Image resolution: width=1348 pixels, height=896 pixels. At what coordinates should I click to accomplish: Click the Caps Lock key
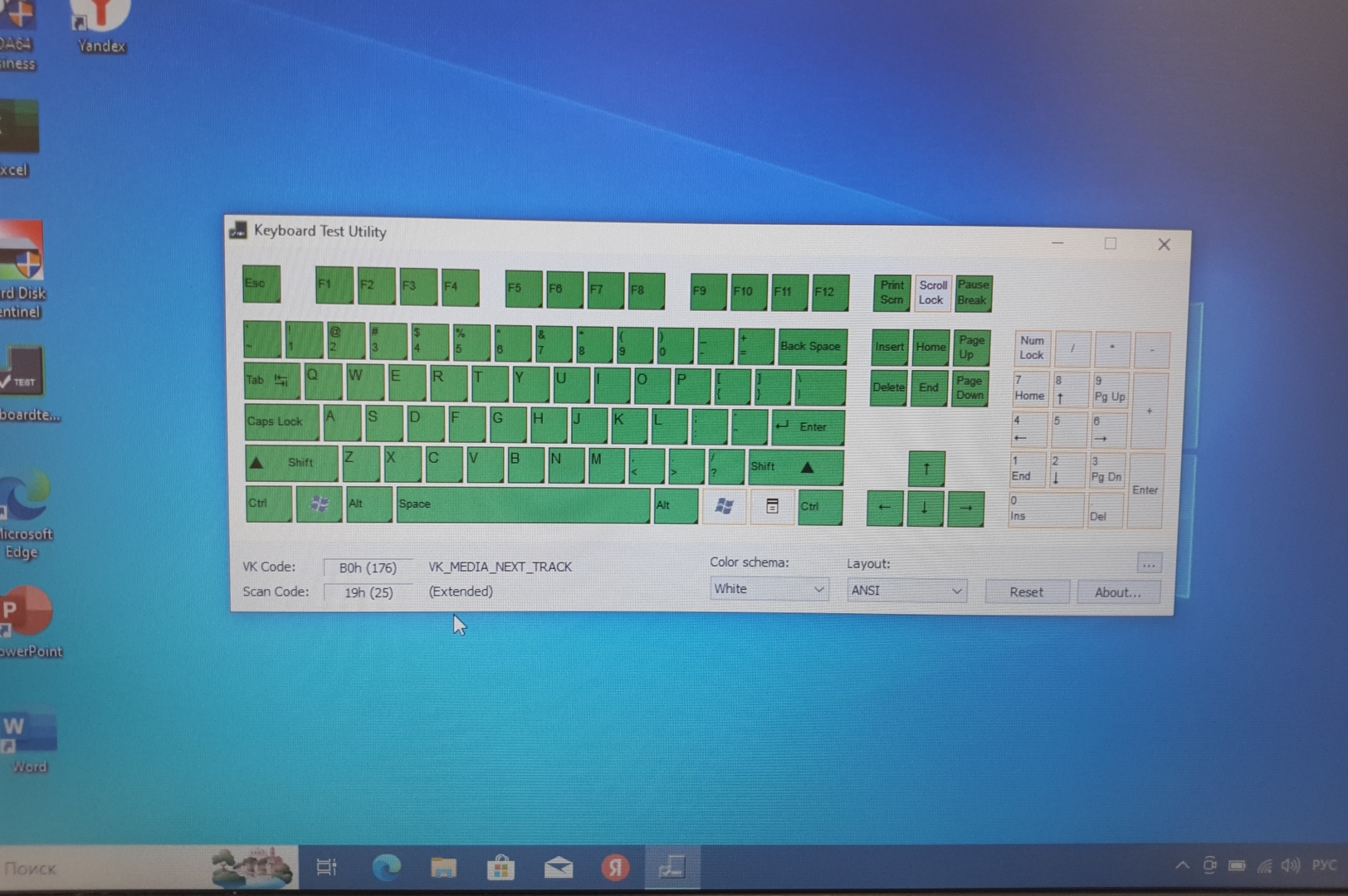pos(281,422)
